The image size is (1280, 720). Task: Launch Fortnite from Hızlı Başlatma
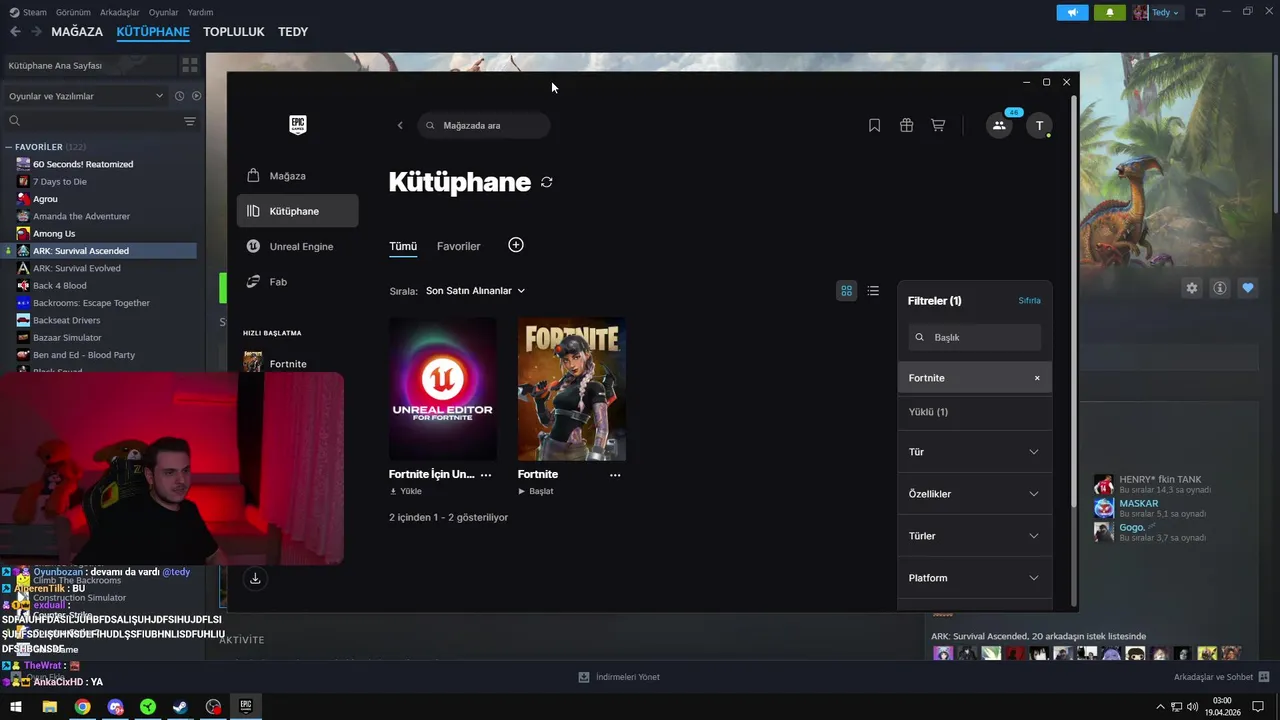click(288, 364)
